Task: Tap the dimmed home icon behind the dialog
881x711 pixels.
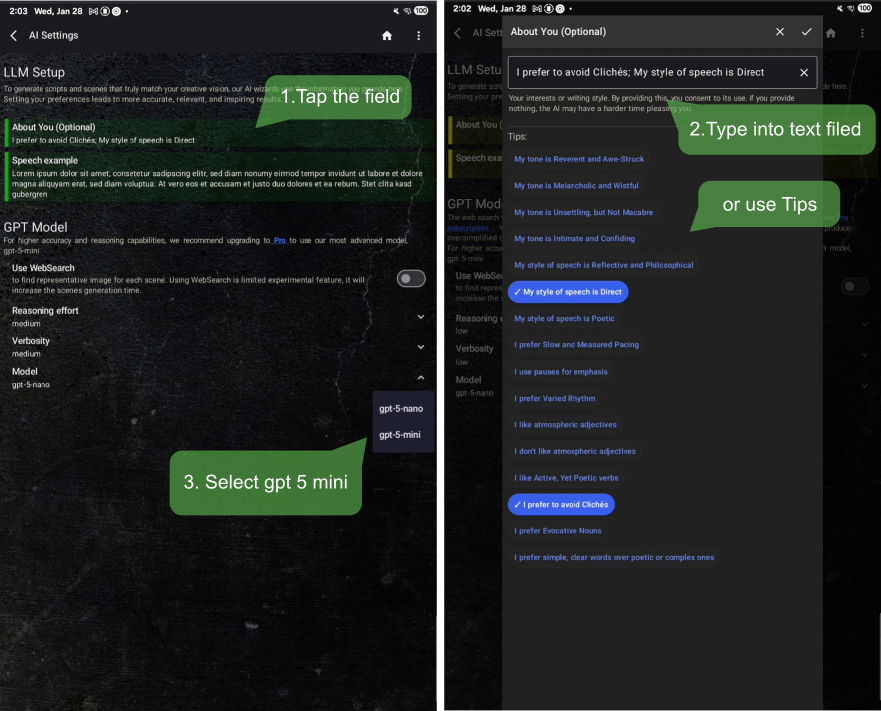Action: [x=830, y=33]
